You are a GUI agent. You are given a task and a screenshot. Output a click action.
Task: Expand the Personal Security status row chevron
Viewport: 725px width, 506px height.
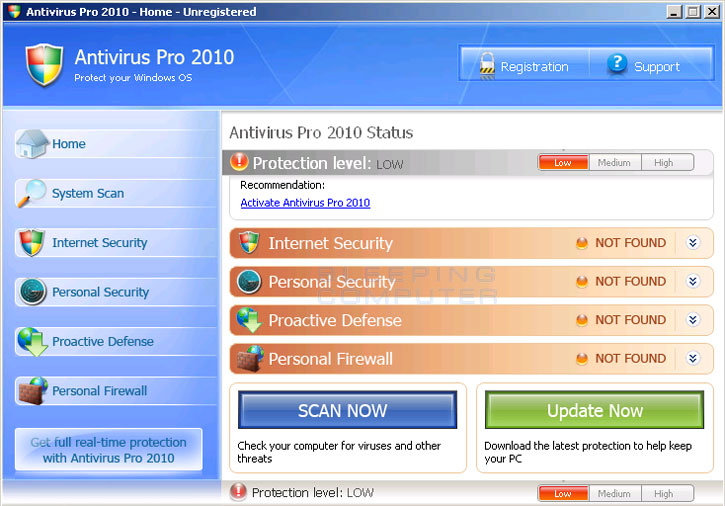tap(693, 281)
